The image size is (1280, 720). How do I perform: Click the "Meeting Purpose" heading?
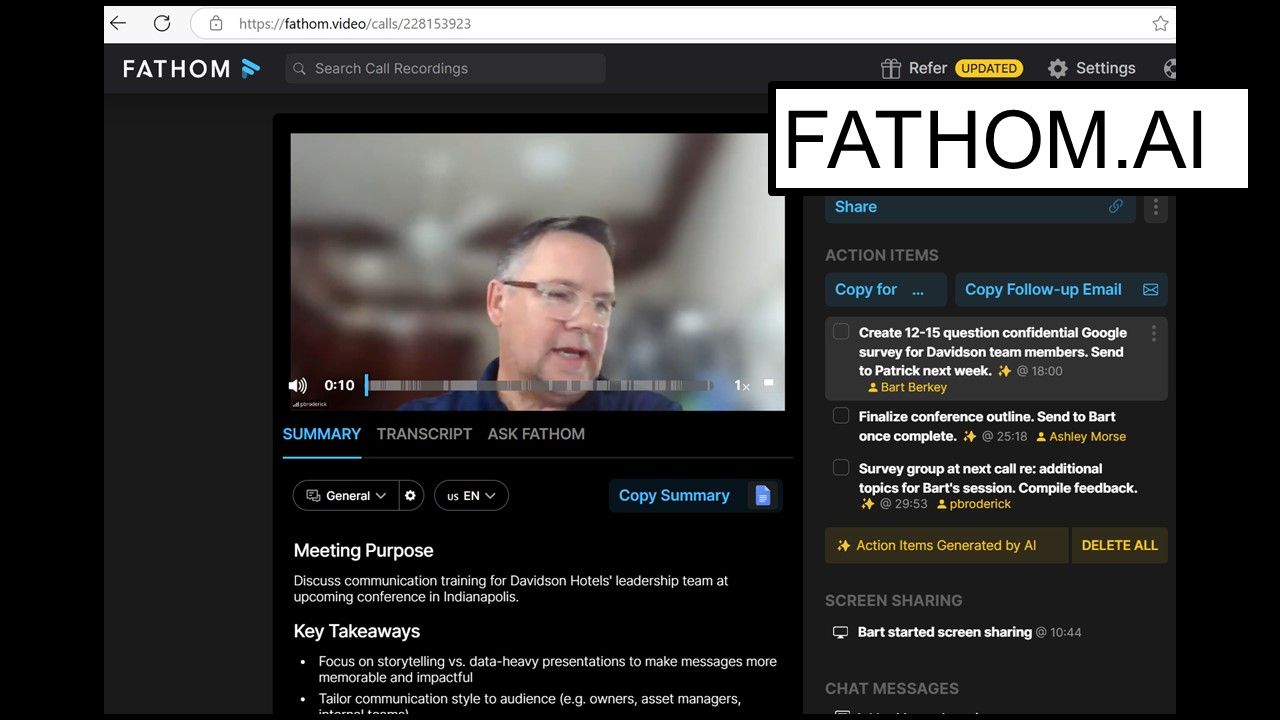[x=364, y=551]
